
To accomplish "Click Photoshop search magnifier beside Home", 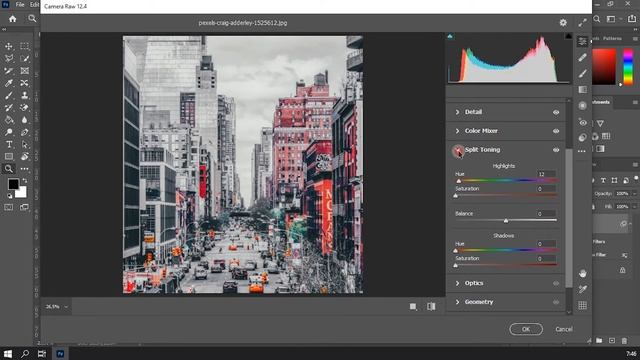I will click(x=32, y=19).
